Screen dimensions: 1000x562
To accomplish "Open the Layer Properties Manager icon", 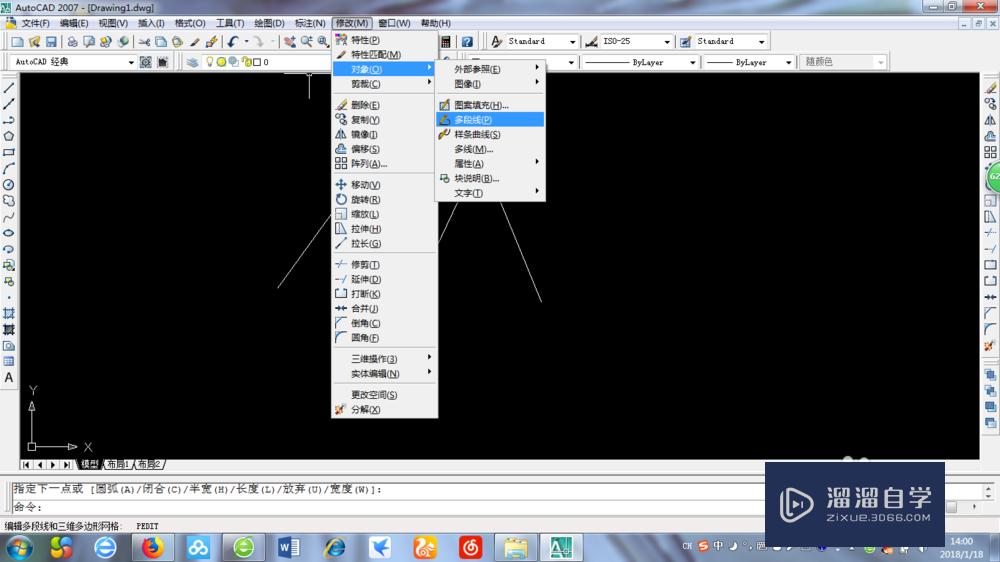I will click(x=192, y=62).
